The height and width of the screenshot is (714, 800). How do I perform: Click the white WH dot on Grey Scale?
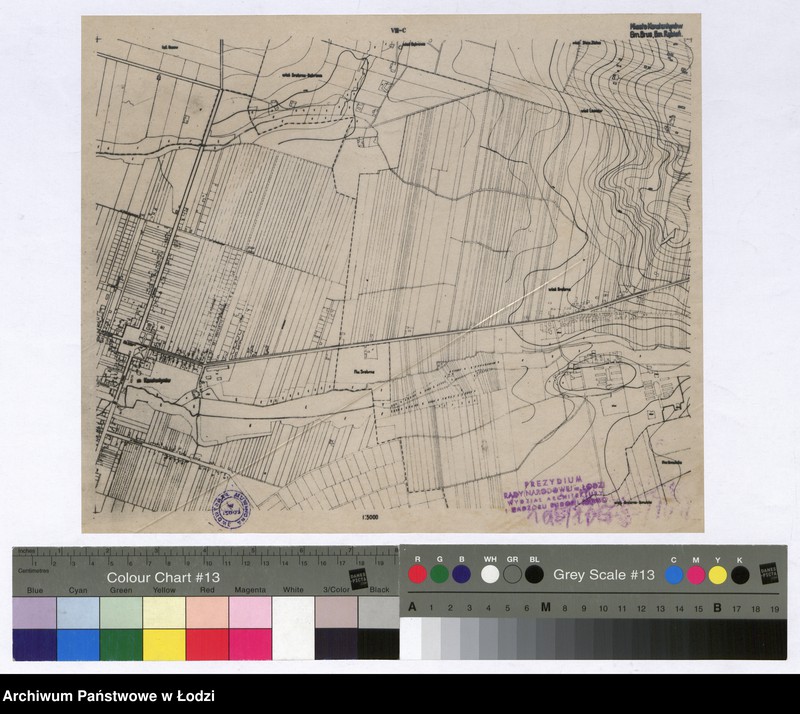click(490, 574)
